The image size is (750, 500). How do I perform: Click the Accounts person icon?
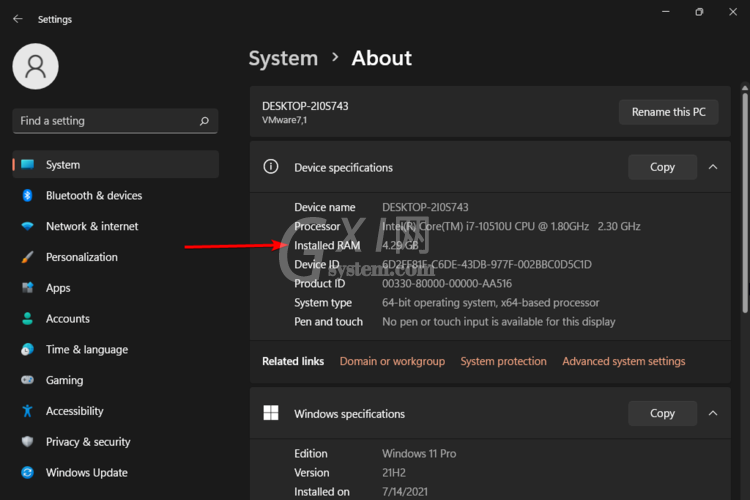(x=28, y=319)
